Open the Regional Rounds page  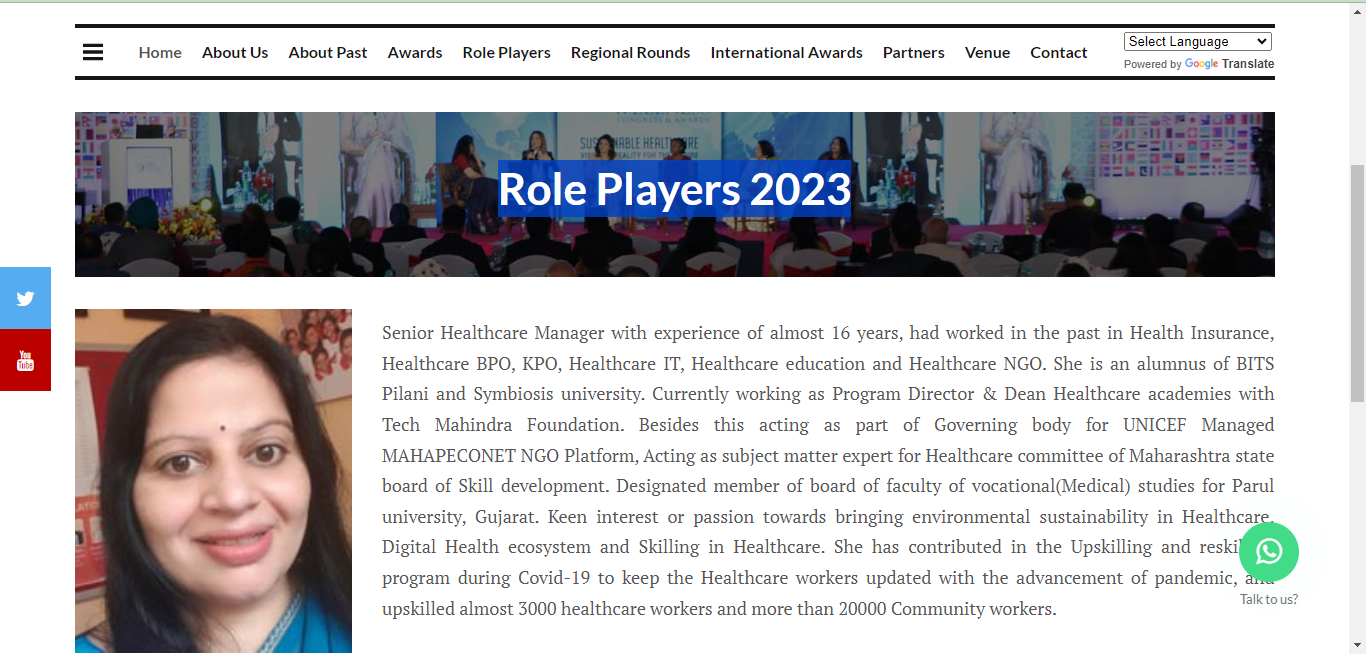point(630,52)
